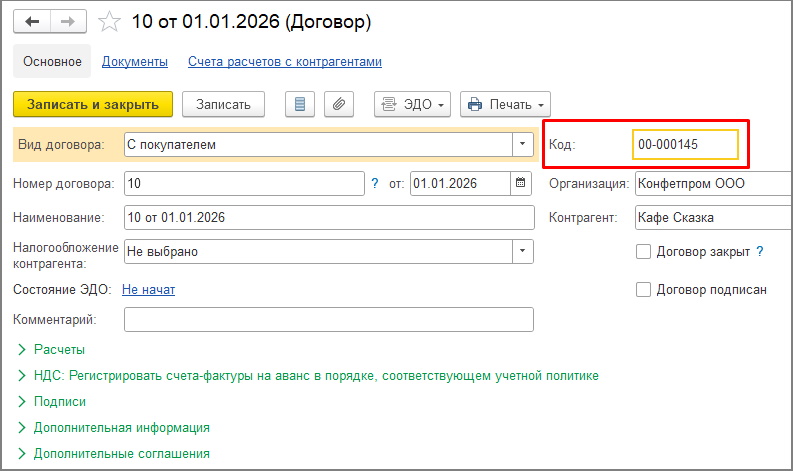
Task: Open the Печать dropdown menu
Action: point(505,104)
